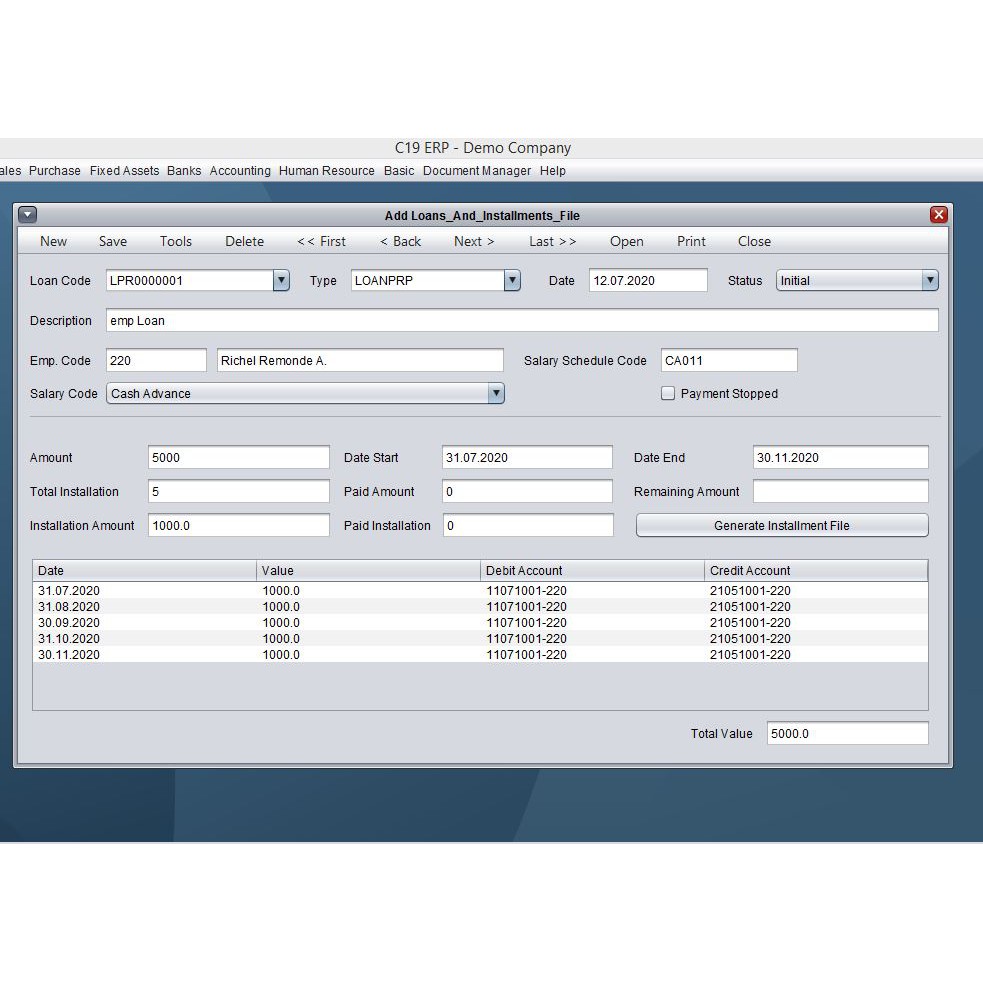Click the Description field with emp Loan

[522, 320]
